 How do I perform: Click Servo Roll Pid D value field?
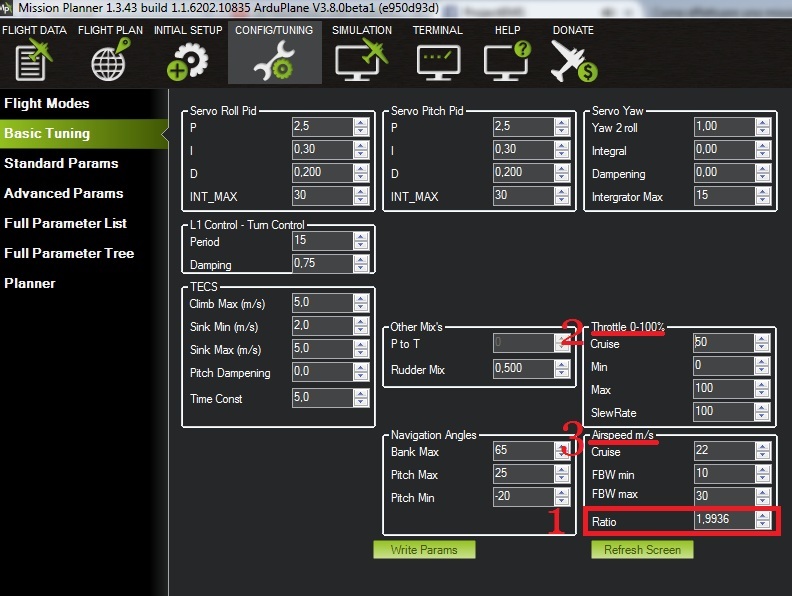(322, 172)
